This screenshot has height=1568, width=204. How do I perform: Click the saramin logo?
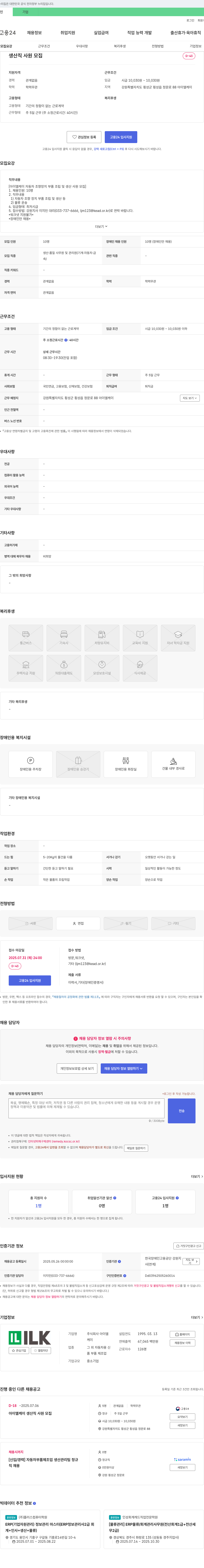[182, 1460]
